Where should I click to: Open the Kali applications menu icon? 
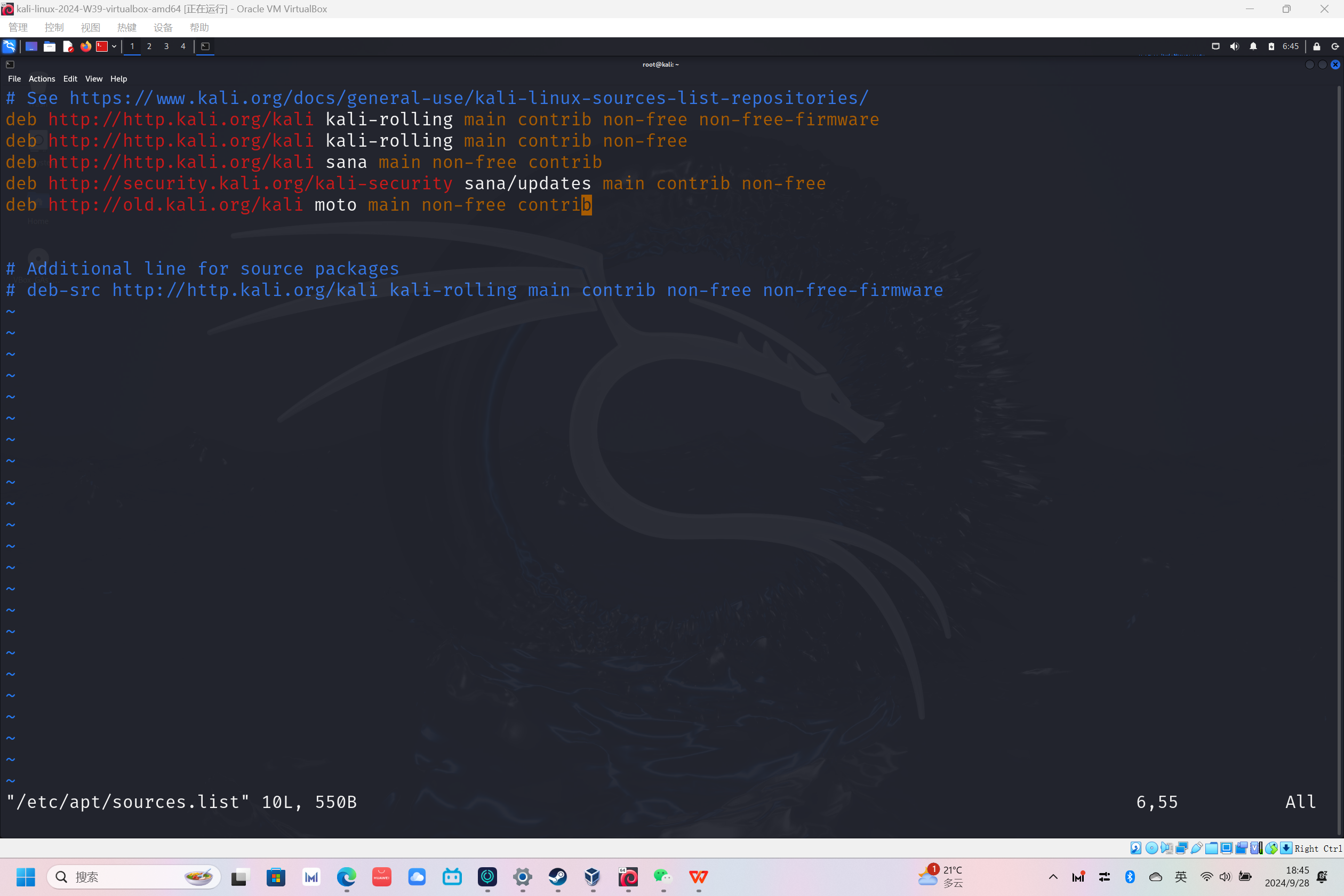9,46
